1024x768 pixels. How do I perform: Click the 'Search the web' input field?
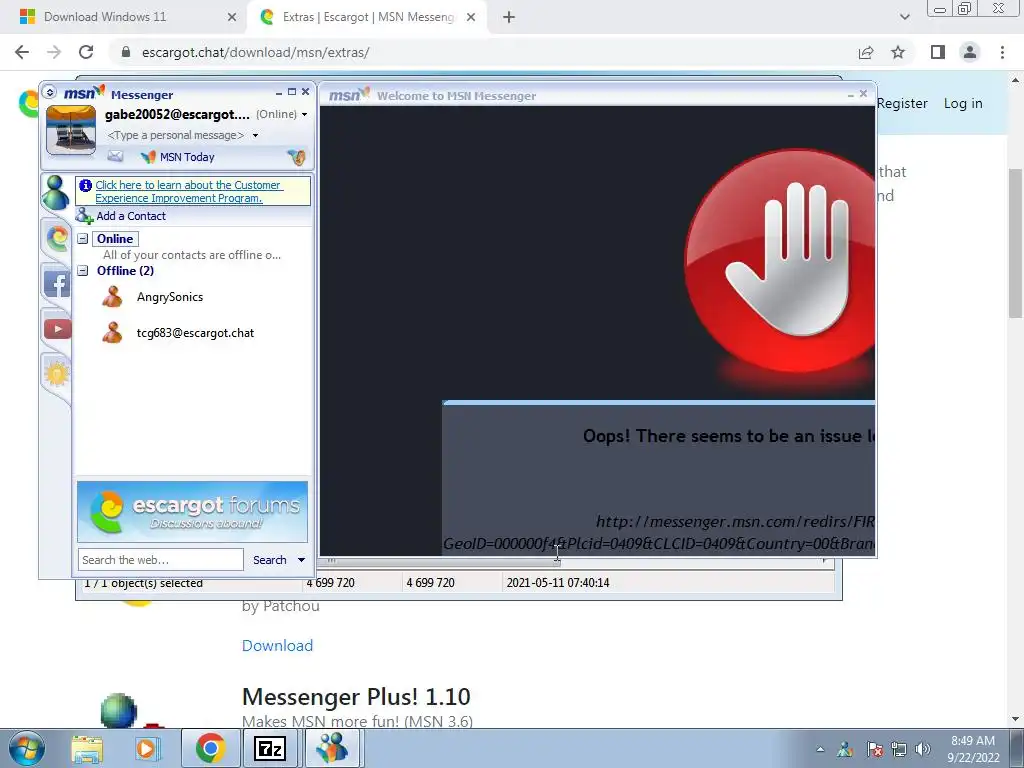[x=161, y=560]
